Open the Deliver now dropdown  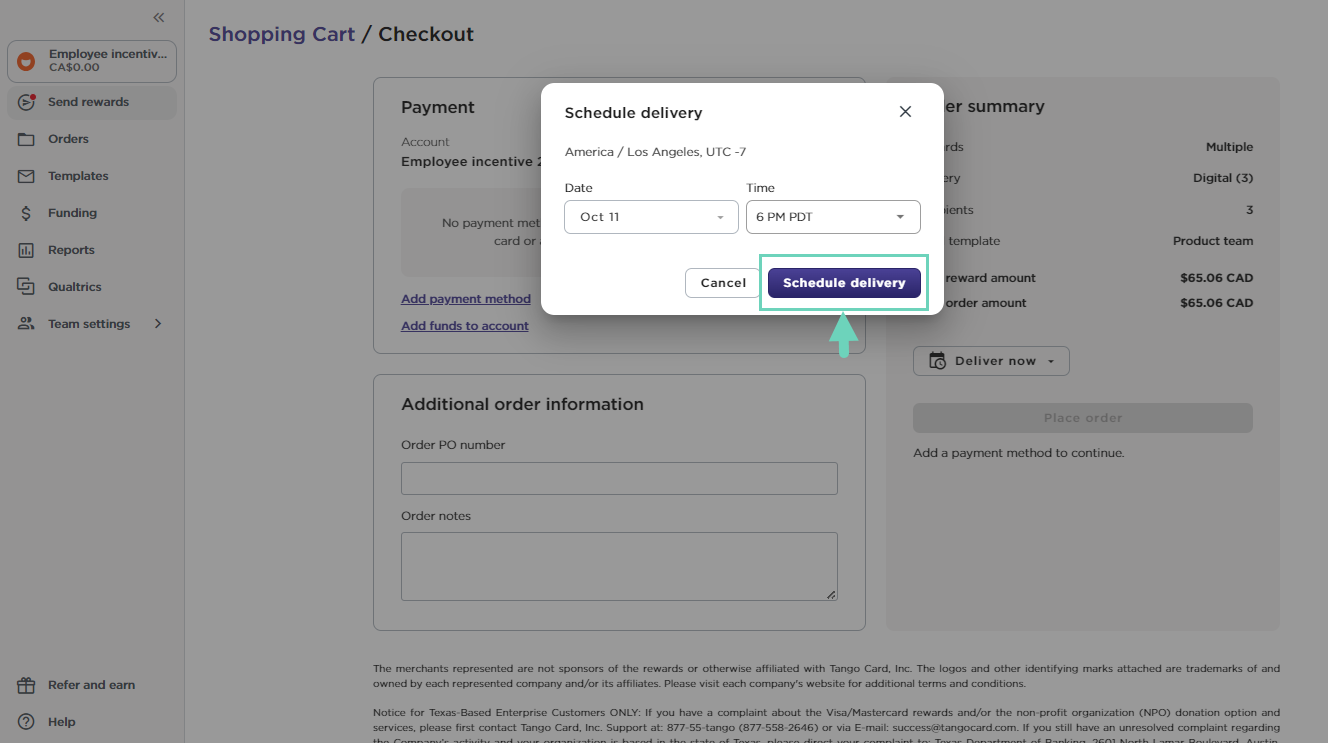tap(991, 361)
